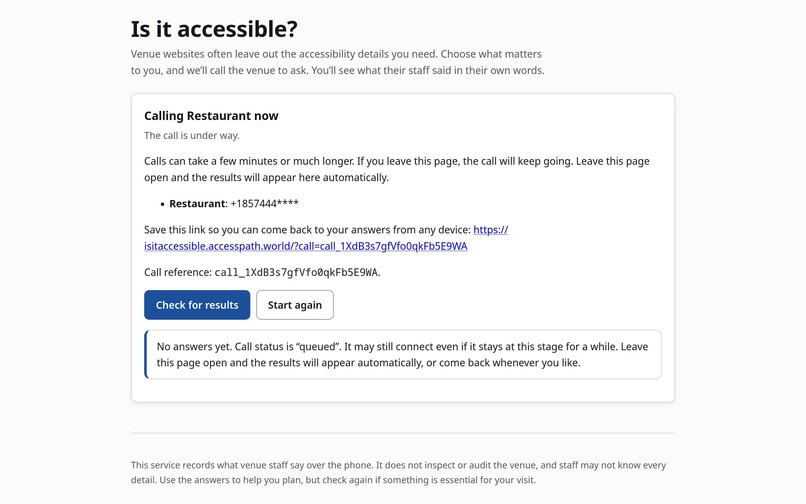Image resolution: width=806 pixels, height=504 pixels.
Task: Click the 'Is it accessible?' page heading
Action: 214,29
